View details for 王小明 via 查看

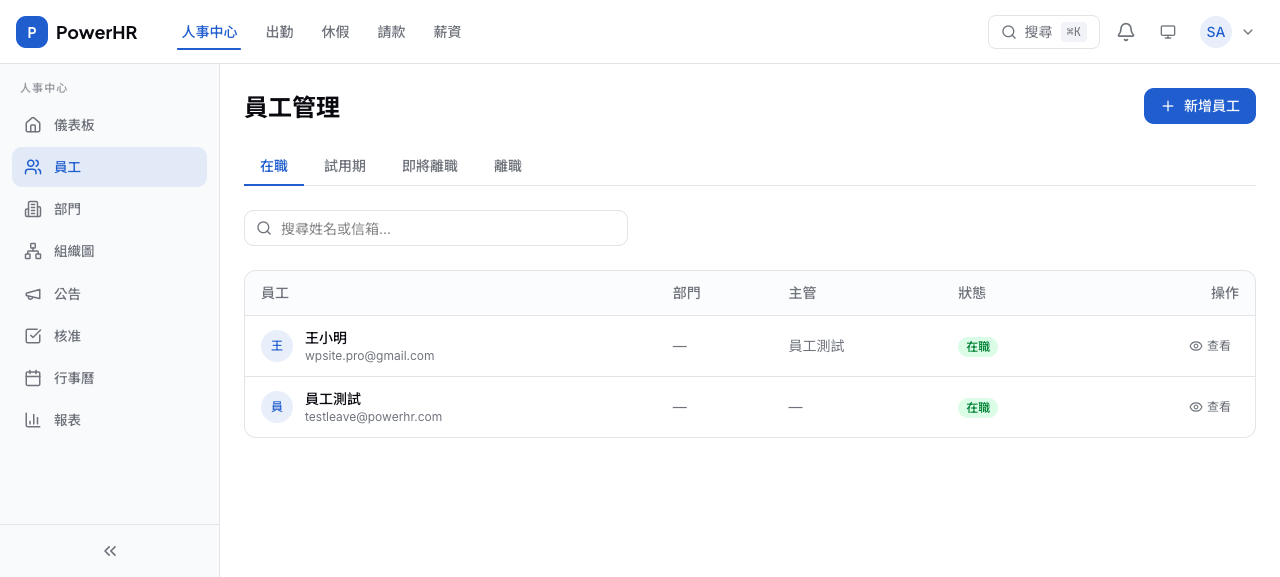(x=1210, y=346)
